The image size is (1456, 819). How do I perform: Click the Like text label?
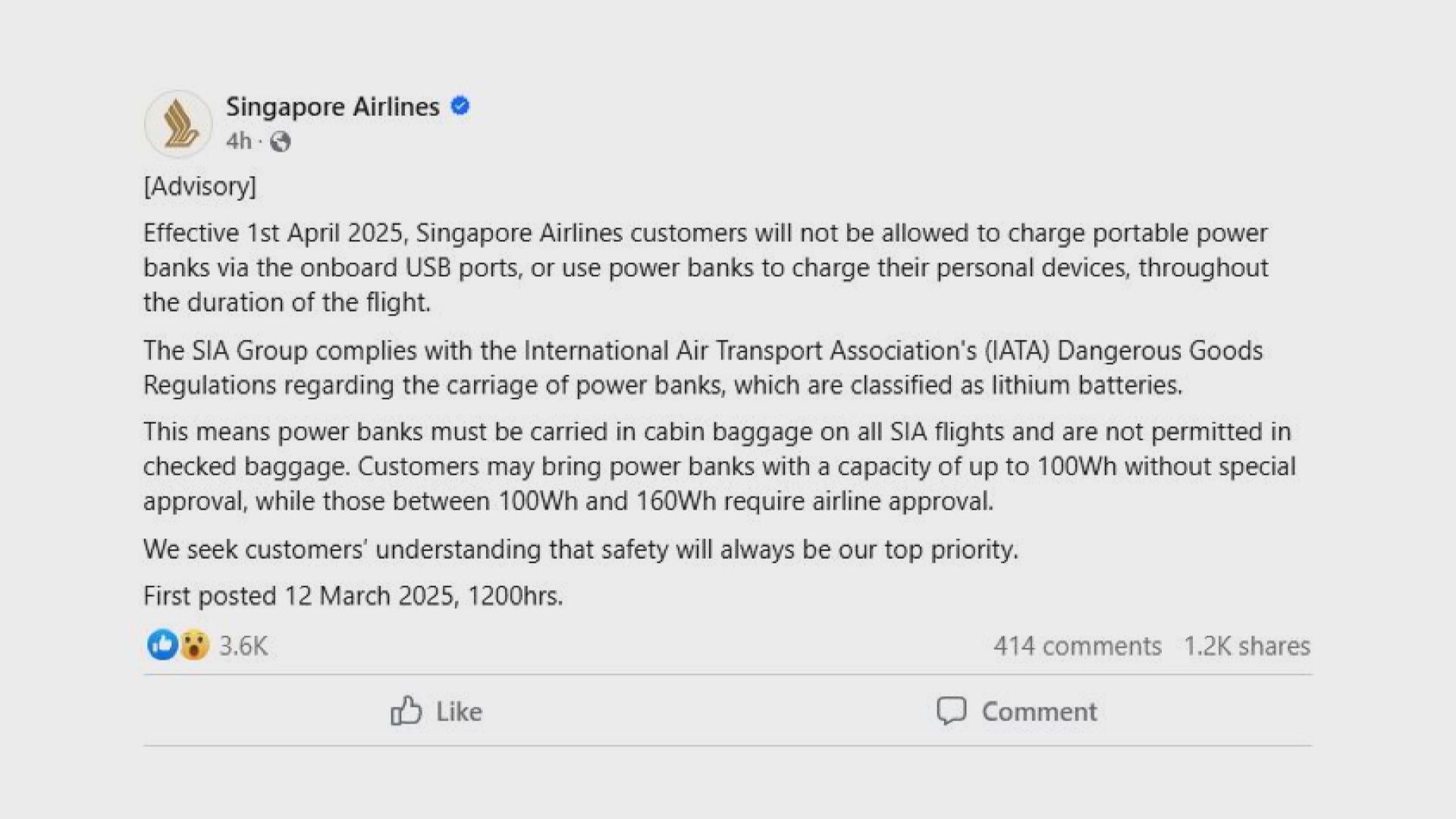coord(457,711)
